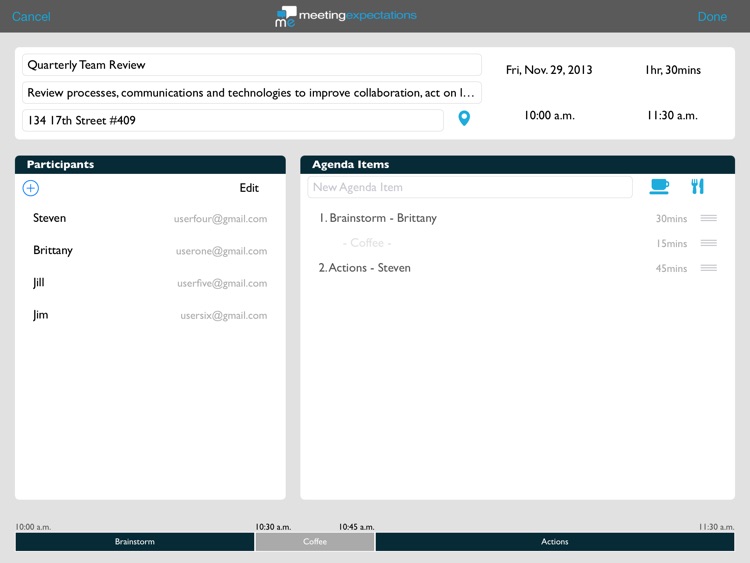Change the end time 11:30 a.m.
750x563 pixels.
(673, 115)
